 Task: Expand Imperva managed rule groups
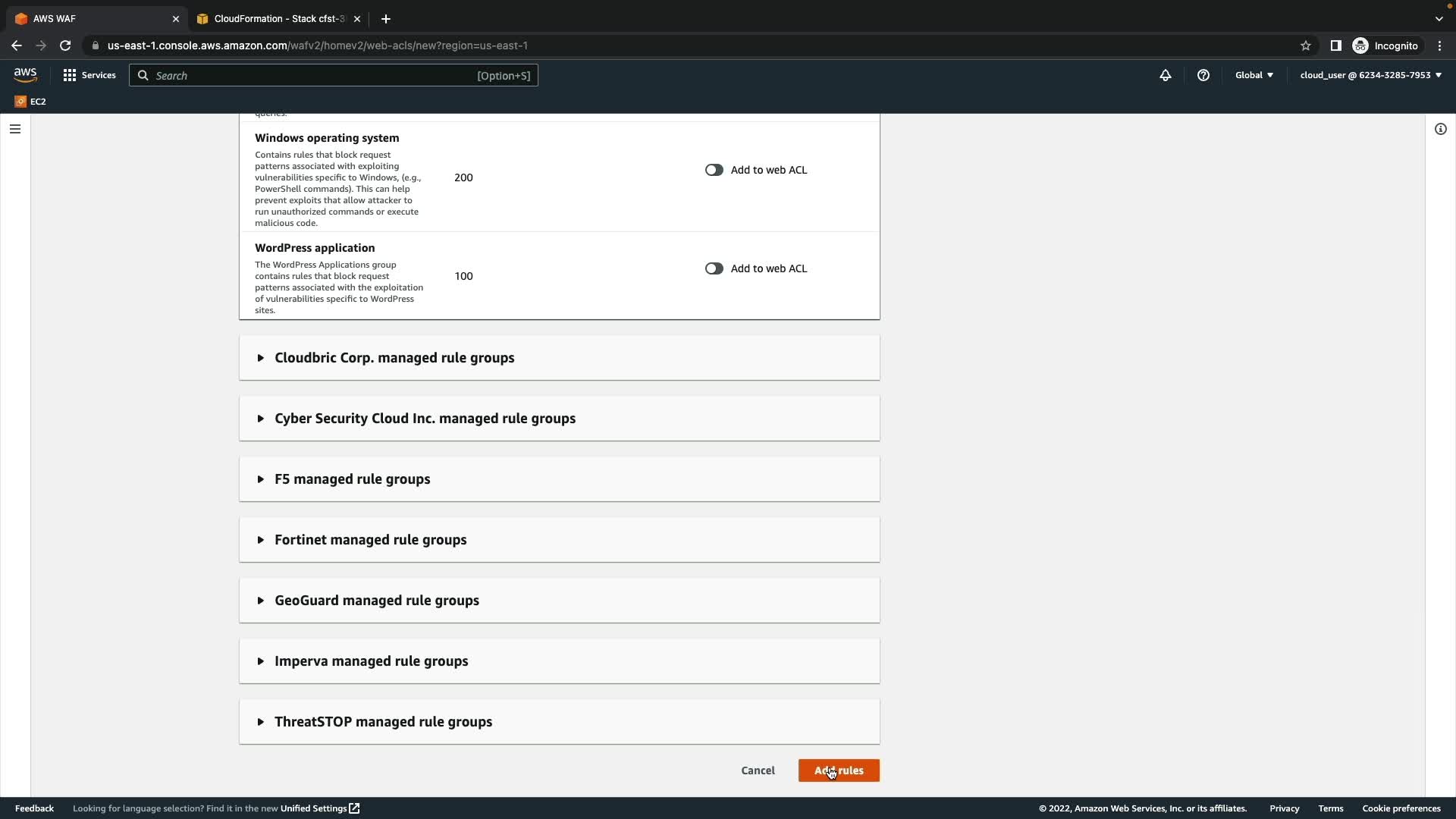tap(371, 661)
